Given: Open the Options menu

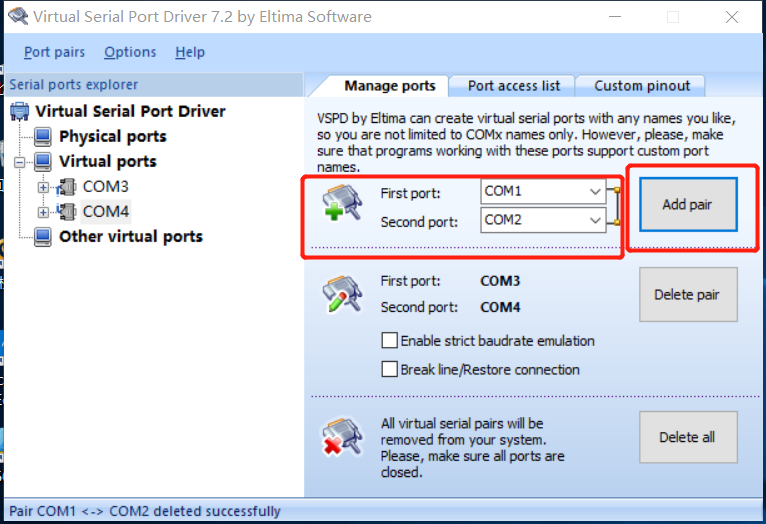Looking at the screenshot, I should click(130, 52).
